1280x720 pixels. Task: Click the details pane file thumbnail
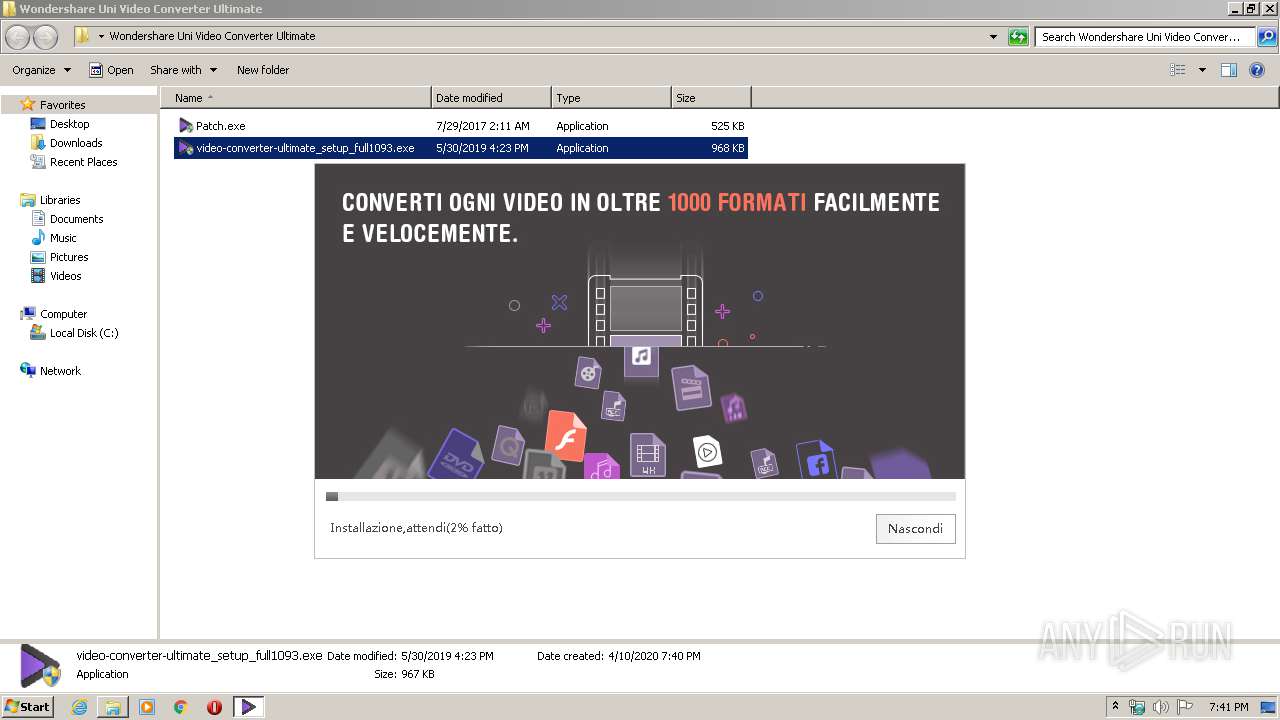[40, 665]
